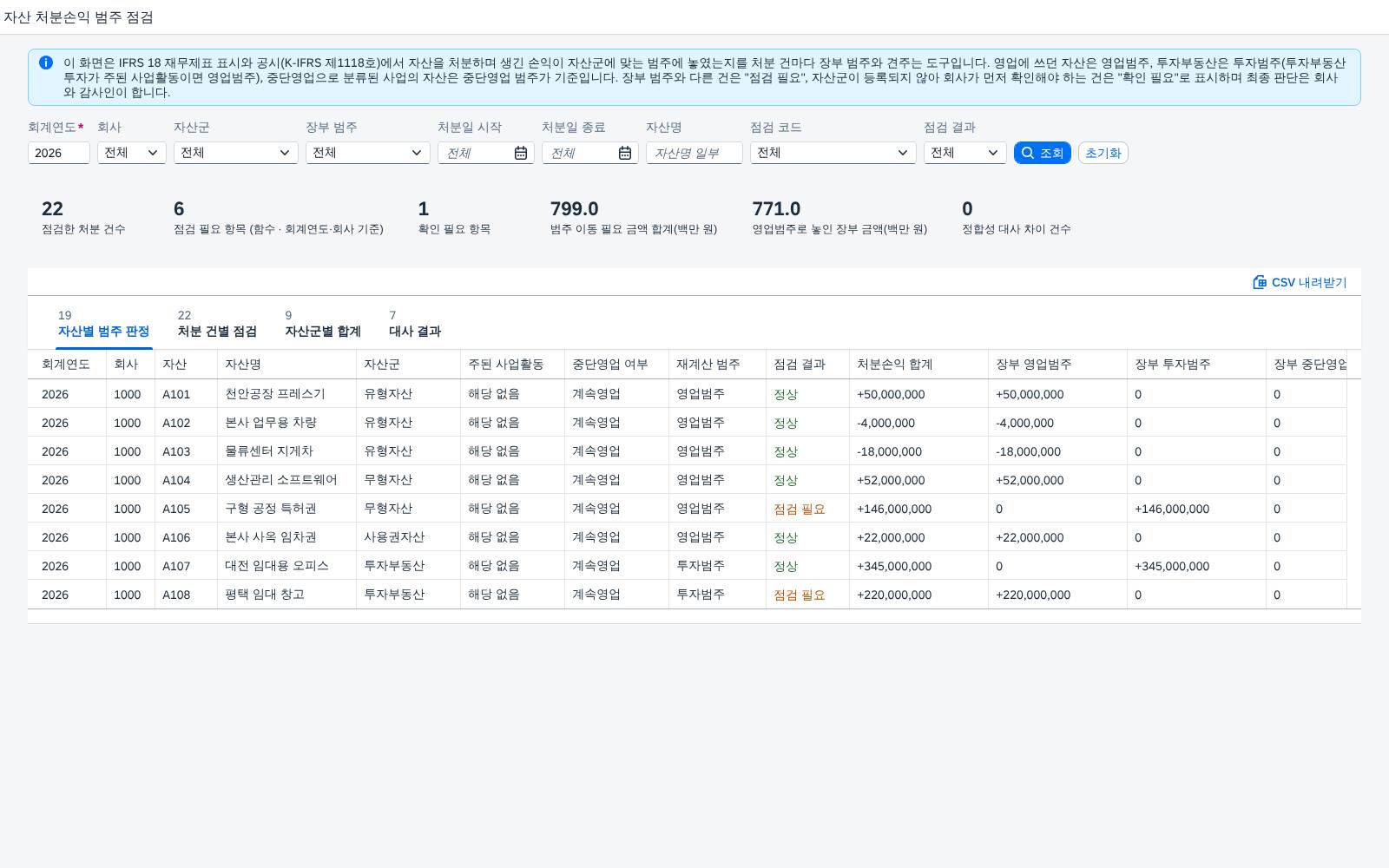This screenshot has width=1389, height=868.
Task: Click the 조회 search button
Action: [x=1042, y=153]
